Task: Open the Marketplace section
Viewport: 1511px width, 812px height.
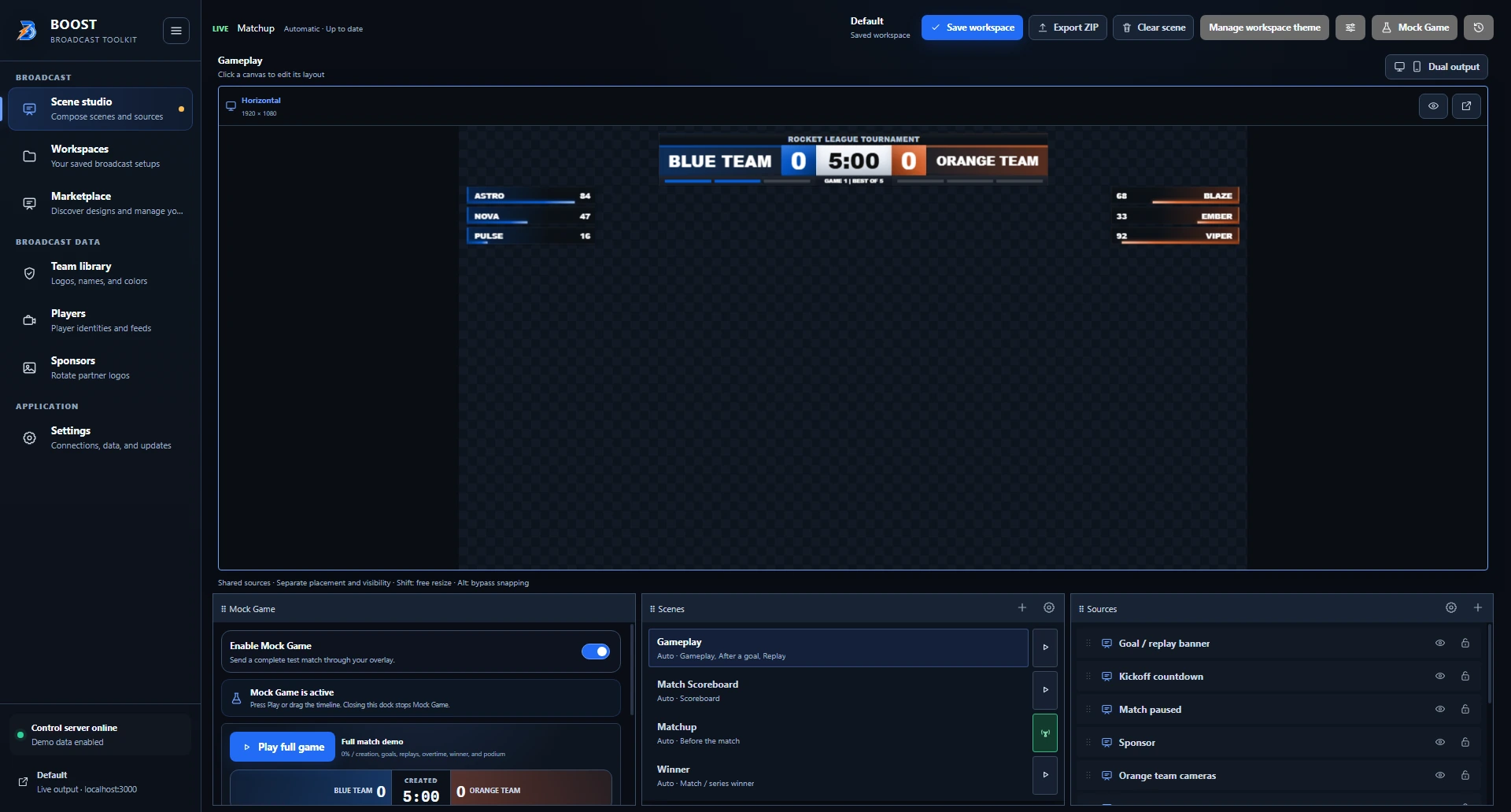Action: [x=100, y=203]
